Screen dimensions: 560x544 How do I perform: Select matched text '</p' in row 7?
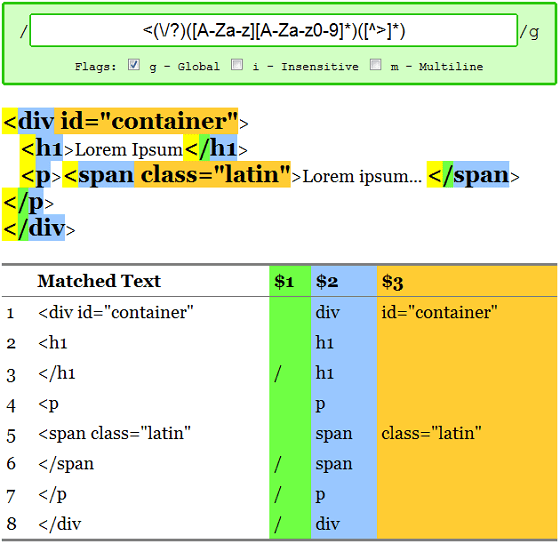[52, 495]
